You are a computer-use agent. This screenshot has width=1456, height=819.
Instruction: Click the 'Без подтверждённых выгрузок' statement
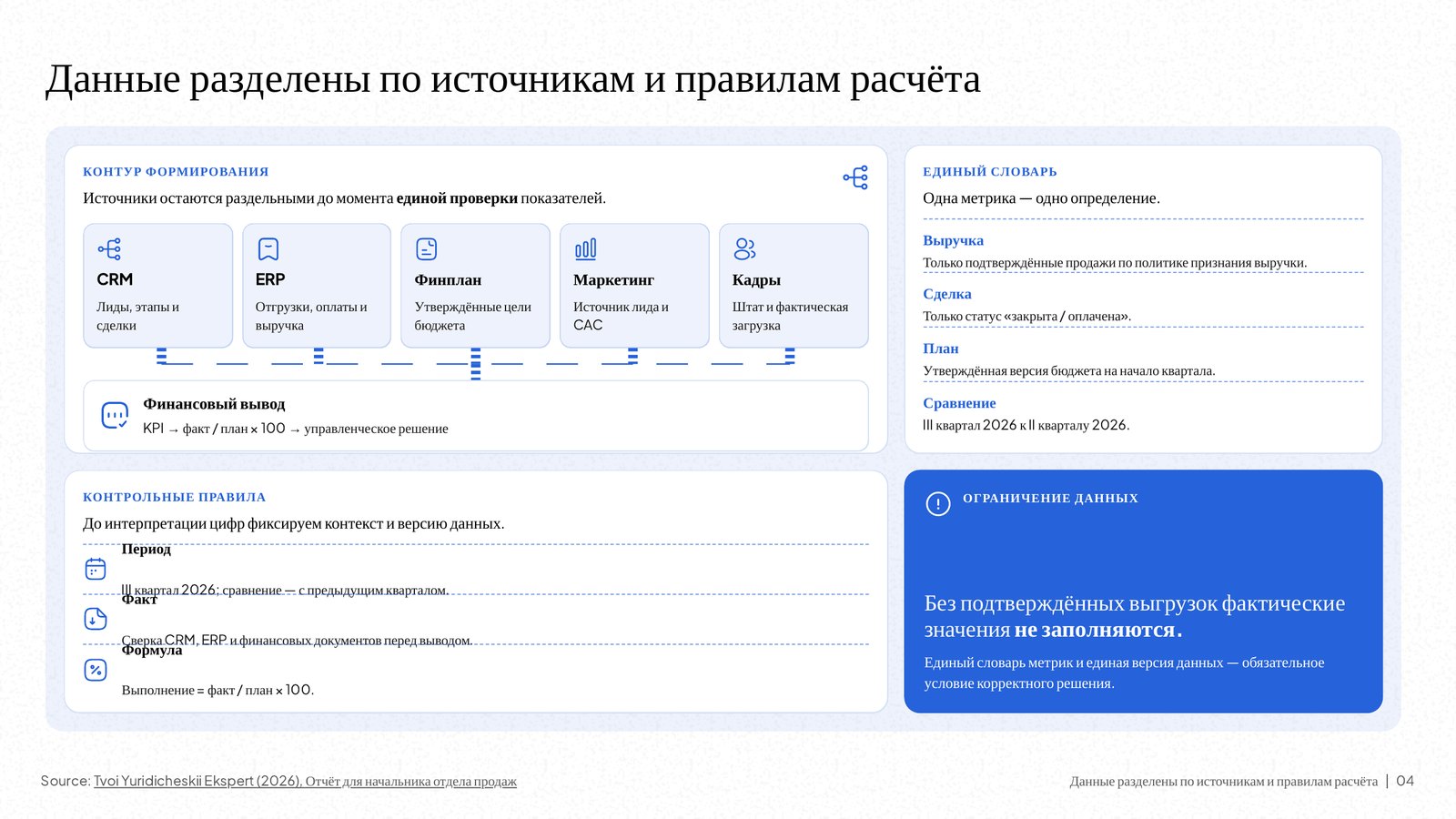click(1134, 616)
